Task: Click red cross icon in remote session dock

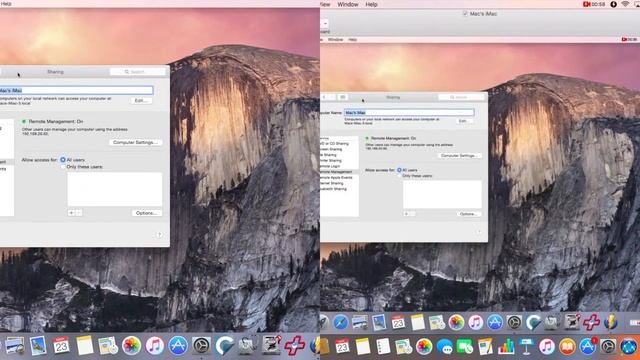Action: point(591,322)
